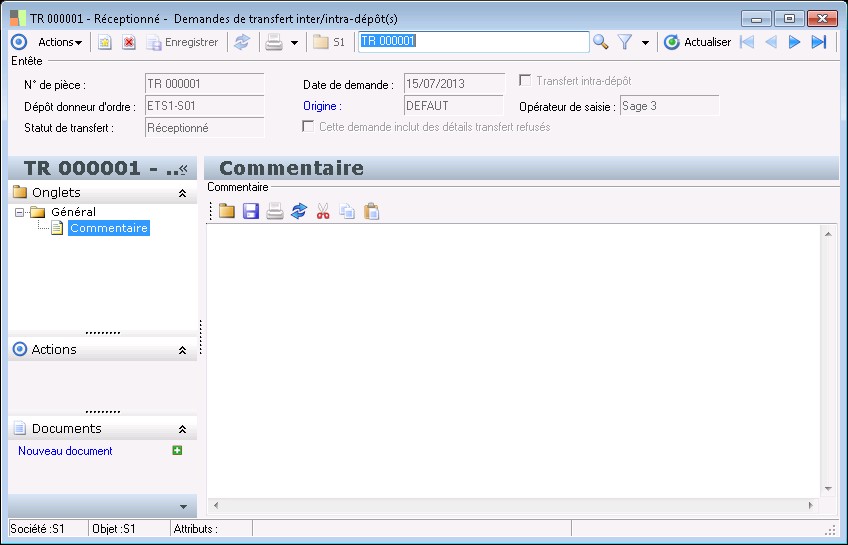
Task: Click the S1 folder button
Action: coord(329,42)
